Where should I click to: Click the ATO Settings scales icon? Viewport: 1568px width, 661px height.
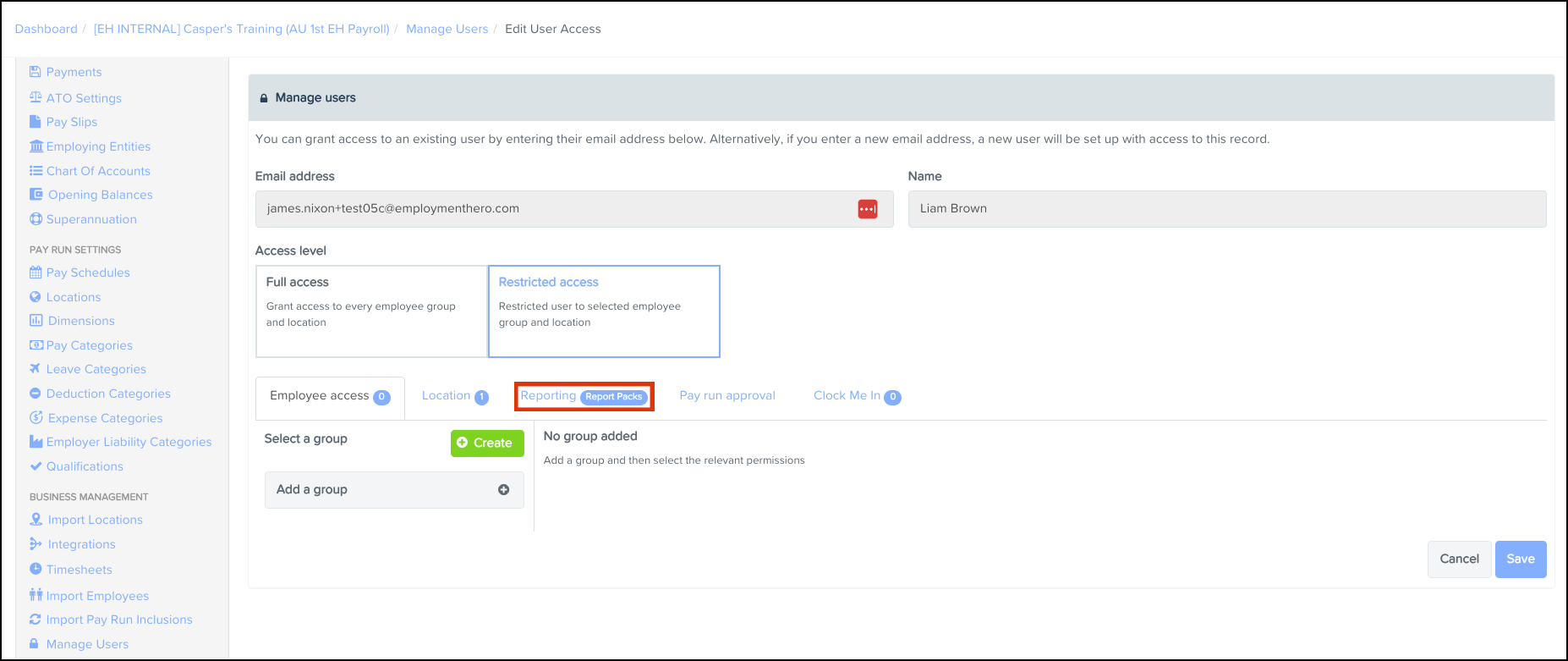click(x=36, y=97)
